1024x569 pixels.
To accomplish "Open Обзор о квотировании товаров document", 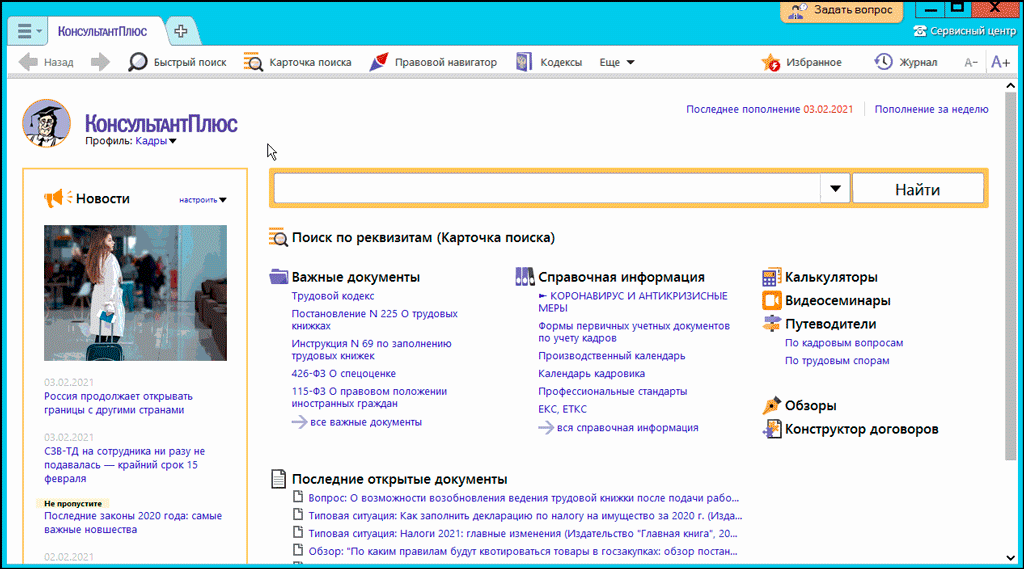I will pos(523,551).
